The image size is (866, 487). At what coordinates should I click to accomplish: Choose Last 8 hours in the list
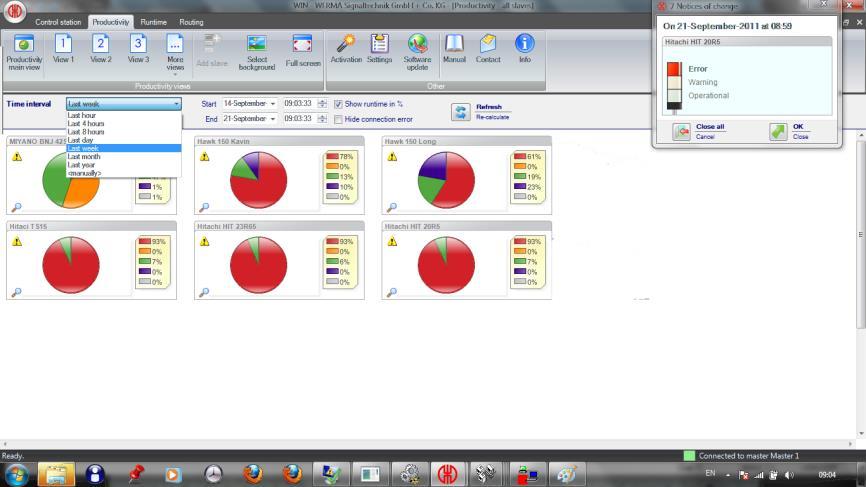[124, 132]
